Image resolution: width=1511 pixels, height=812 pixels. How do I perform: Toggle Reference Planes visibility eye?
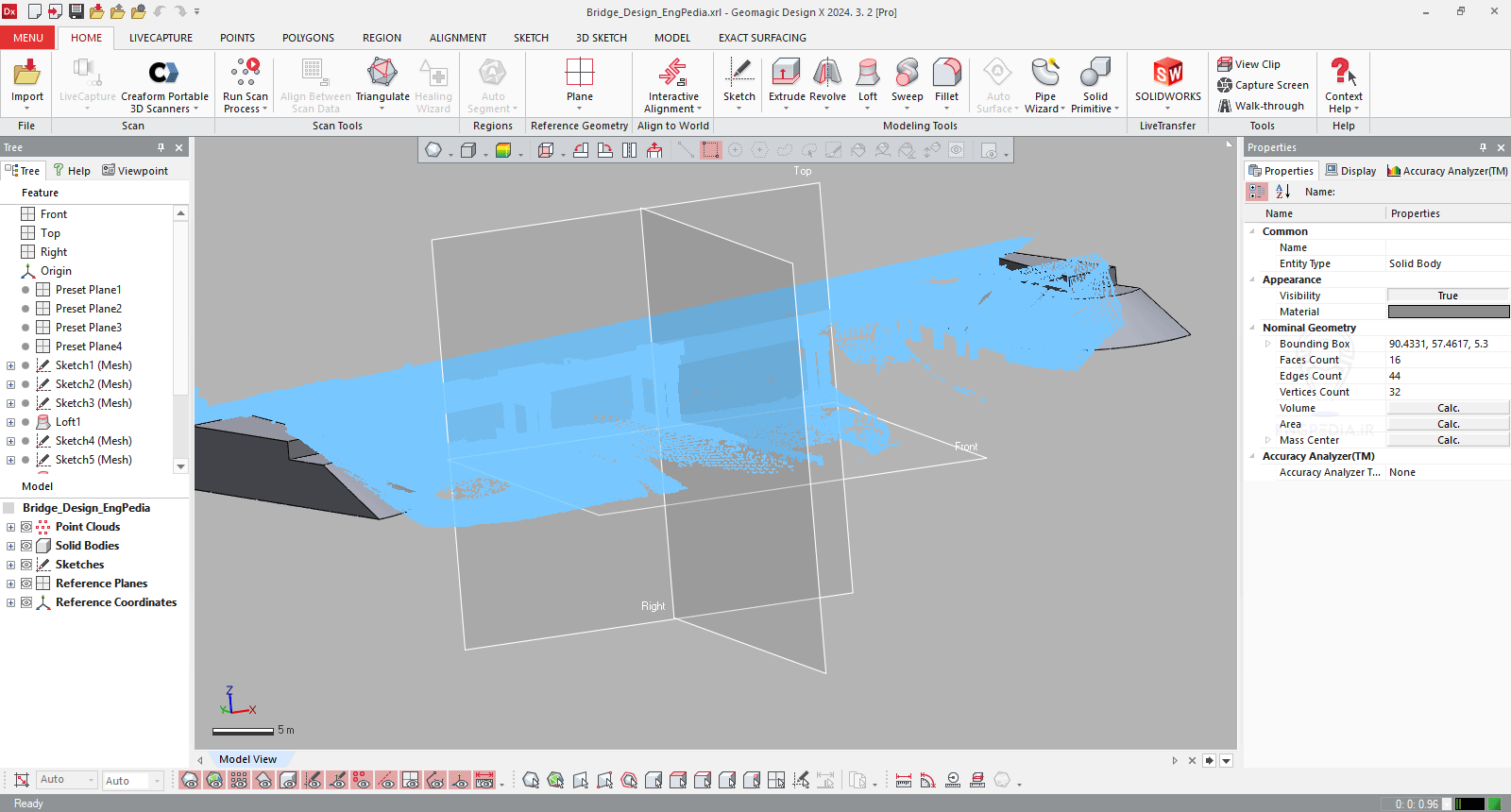click(26, 584)
